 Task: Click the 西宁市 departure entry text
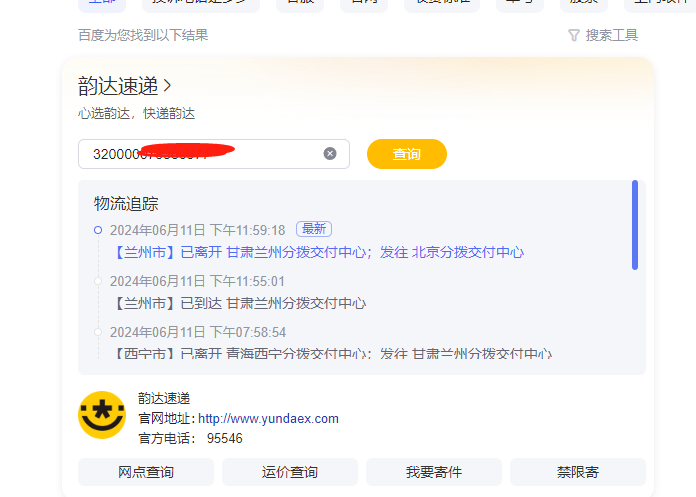(333, 354)
